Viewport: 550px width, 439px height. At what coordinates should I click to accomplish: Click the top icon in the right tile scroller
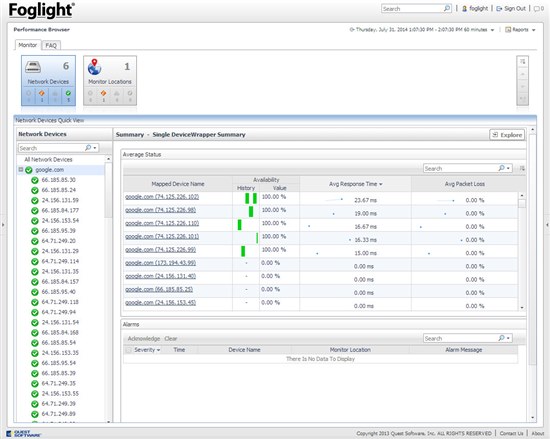pyautogui.click(x=523, y=62)
